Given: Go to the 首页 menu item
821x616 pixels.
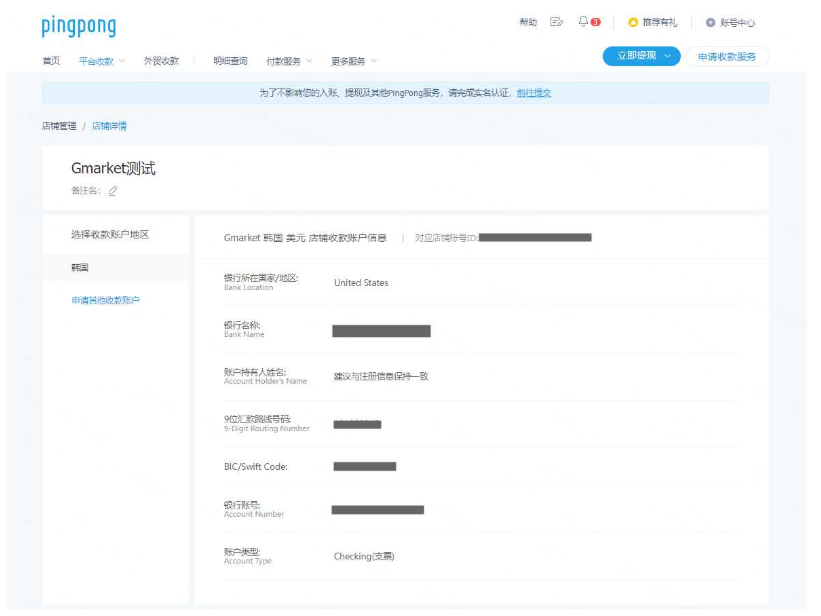Looking at the screenshot, I should tap(51, 61).
